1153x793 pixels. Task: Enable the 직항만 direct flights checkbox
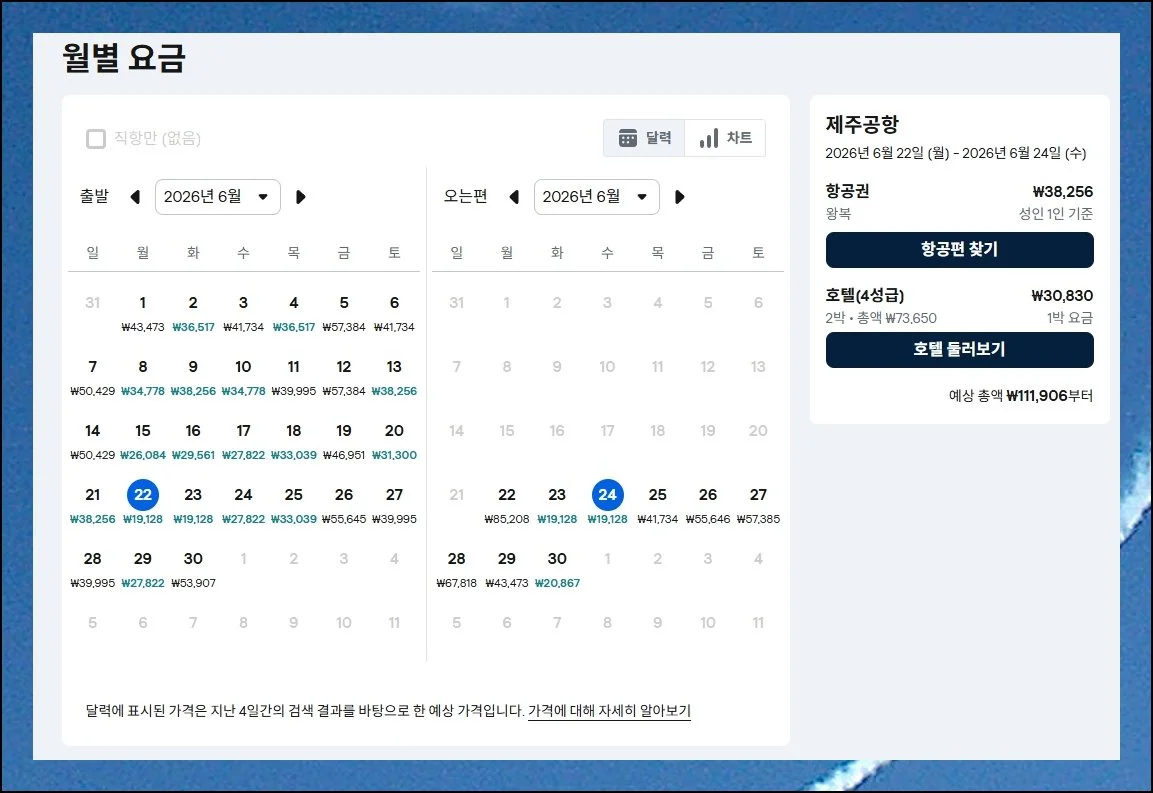[x=95, y=139]
